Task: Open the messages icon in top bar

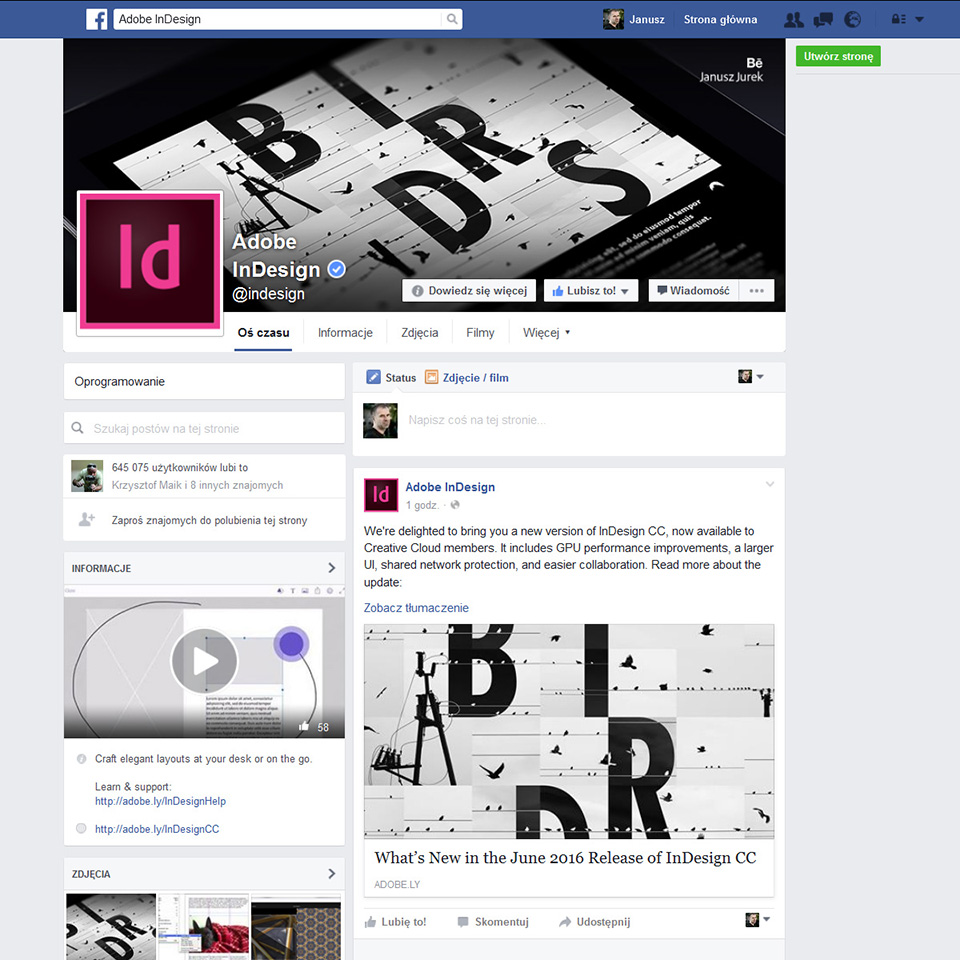Action: tap(823, 19)
